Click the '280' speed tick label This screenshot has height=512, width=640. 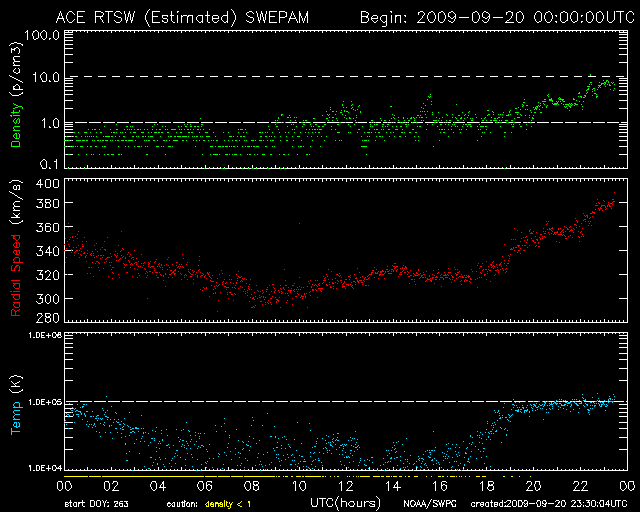(47, 318)
